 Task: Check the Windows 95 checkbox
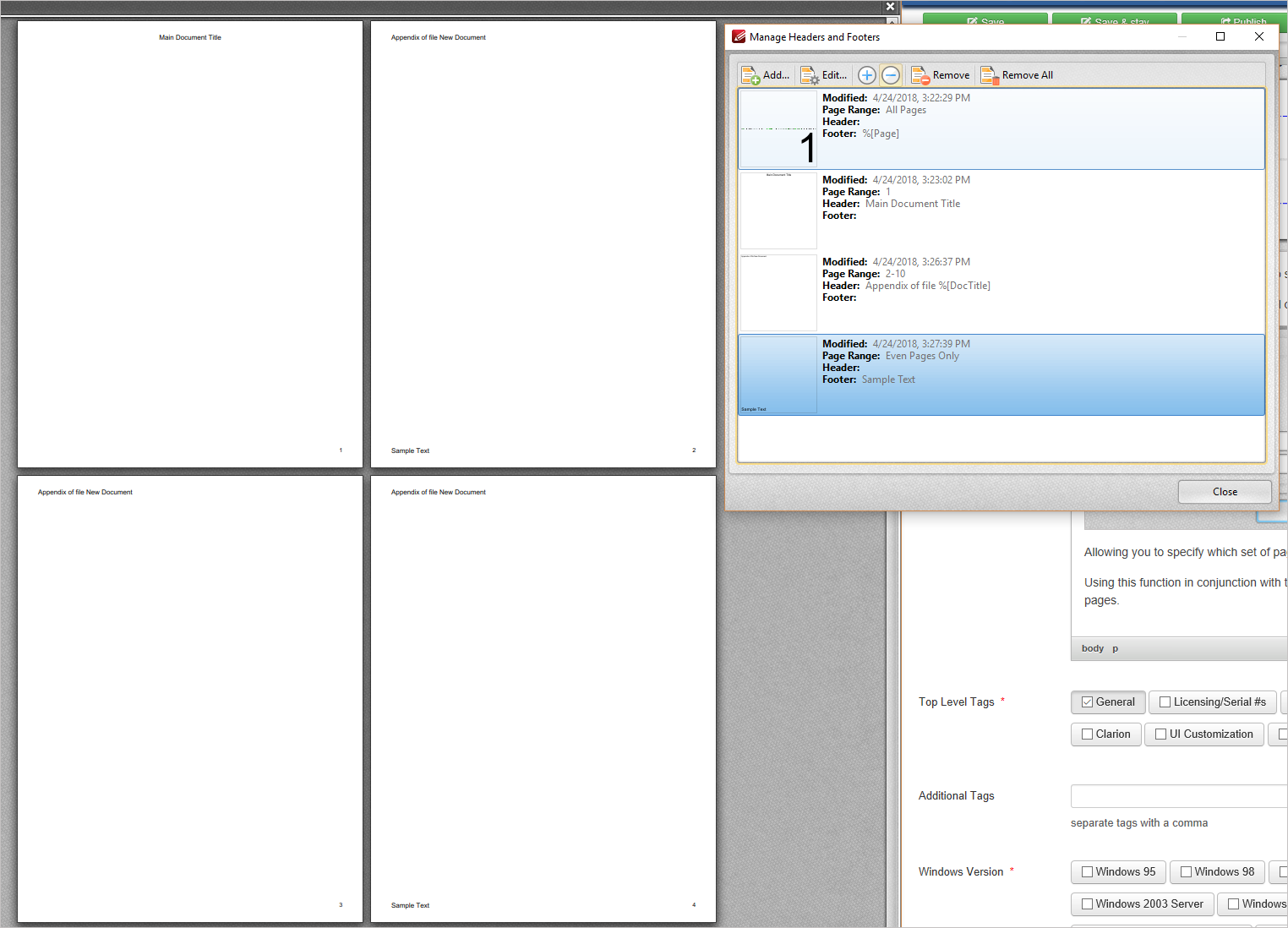tap(1086, 871)
